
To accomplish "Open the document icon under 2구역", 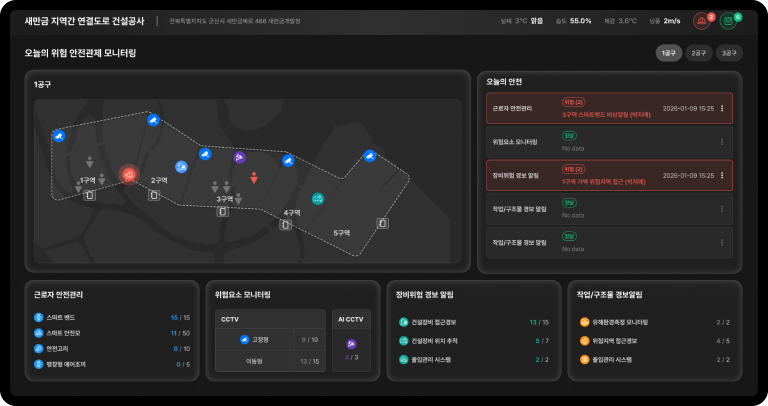I will click(x=154, y=195).
